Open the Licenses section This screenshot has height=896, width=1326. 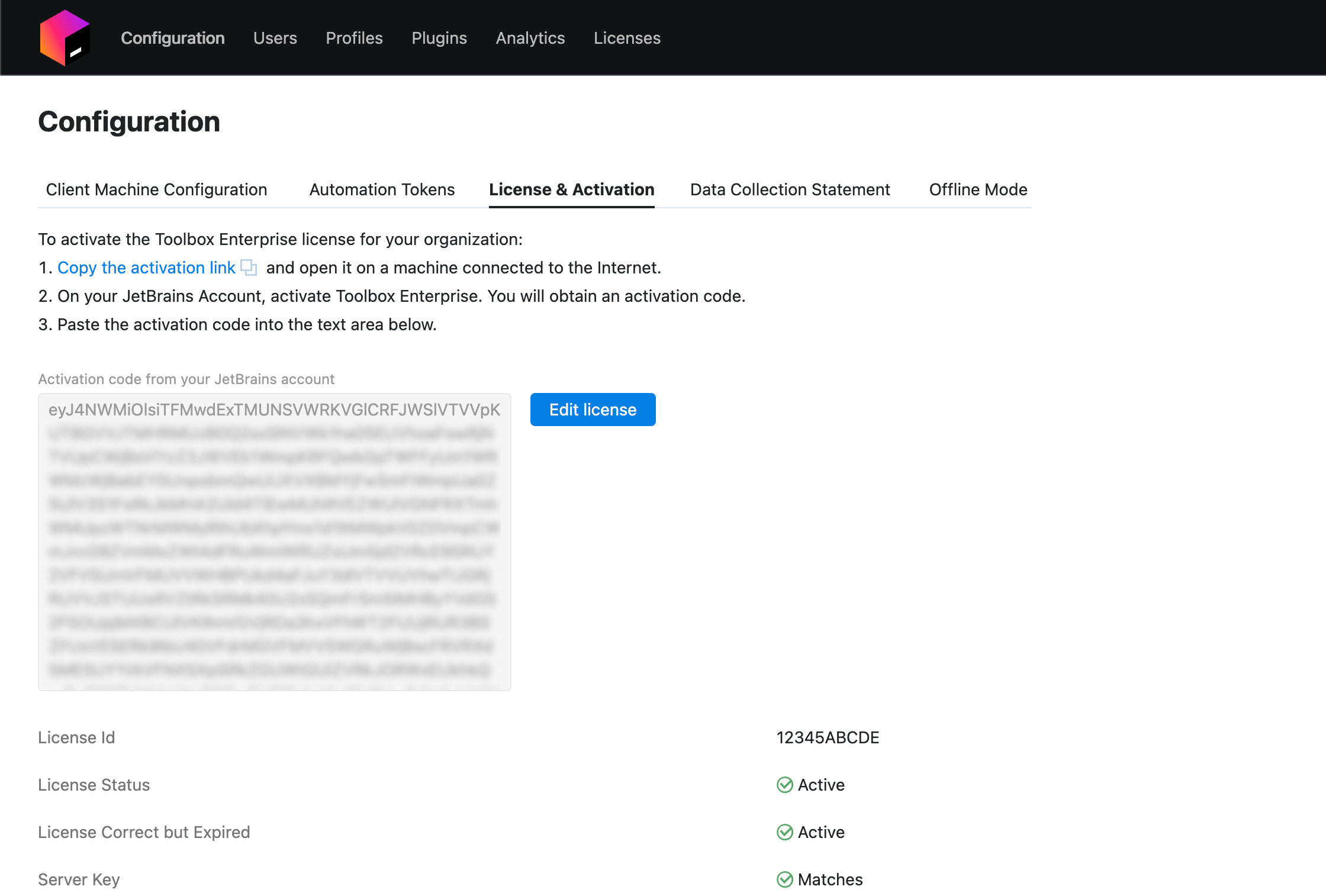626,37
